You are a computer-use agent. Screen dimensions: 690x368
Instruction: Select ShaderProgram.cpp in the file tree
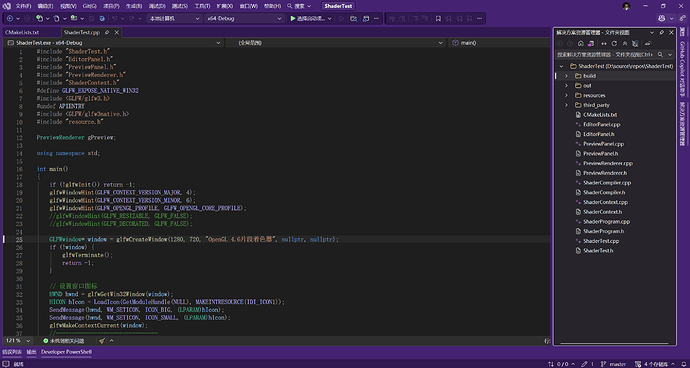[606, 221]
